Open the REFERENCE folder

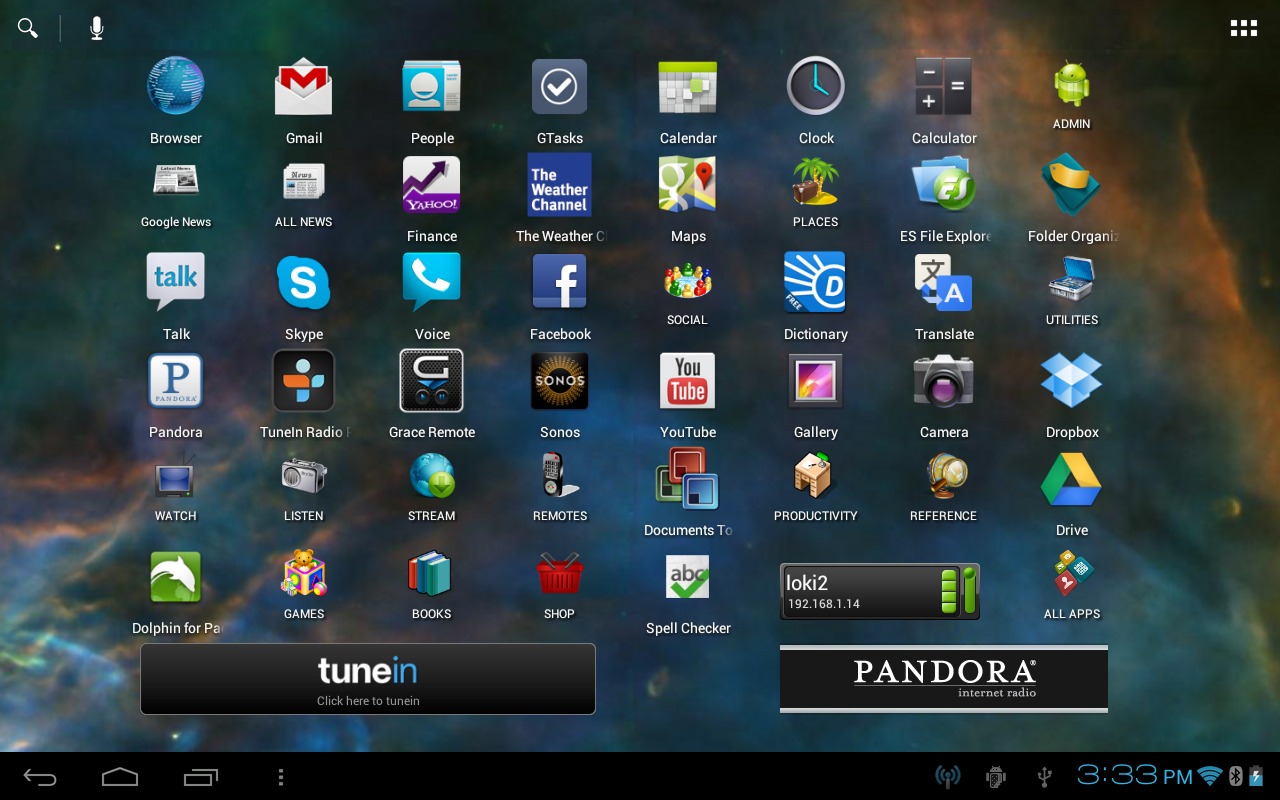coord(944,476)
